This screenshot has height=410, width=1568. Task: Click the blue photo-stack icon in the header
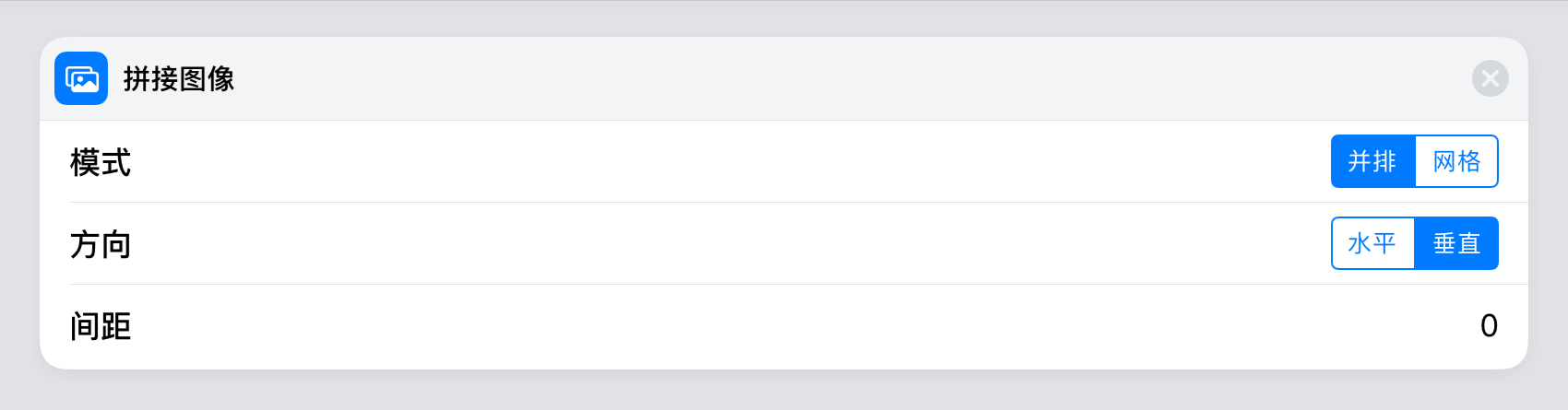click(81, 78)
